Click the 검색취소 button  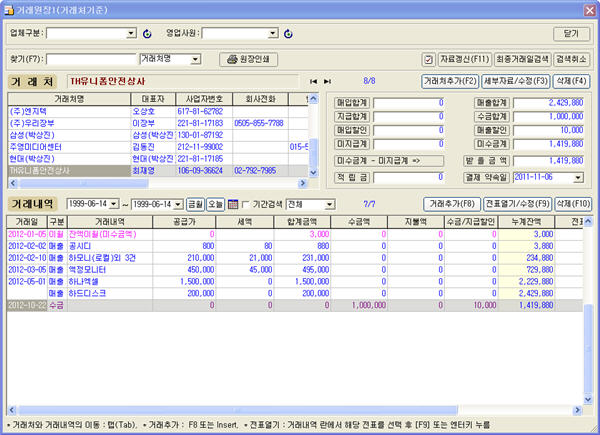tap(571, 60)
